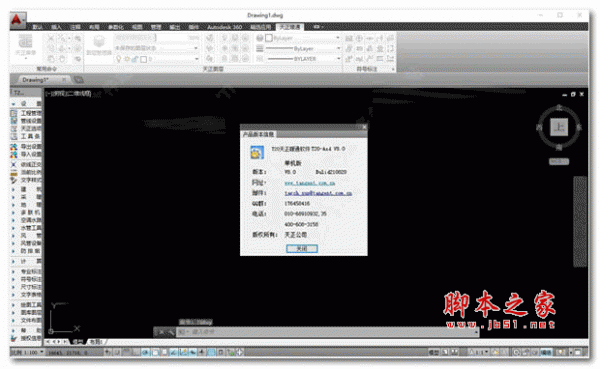Click the software logo in version dialog
Image resolution: width=600 pixels, height=369 pixels.
(x=257, y=152)
